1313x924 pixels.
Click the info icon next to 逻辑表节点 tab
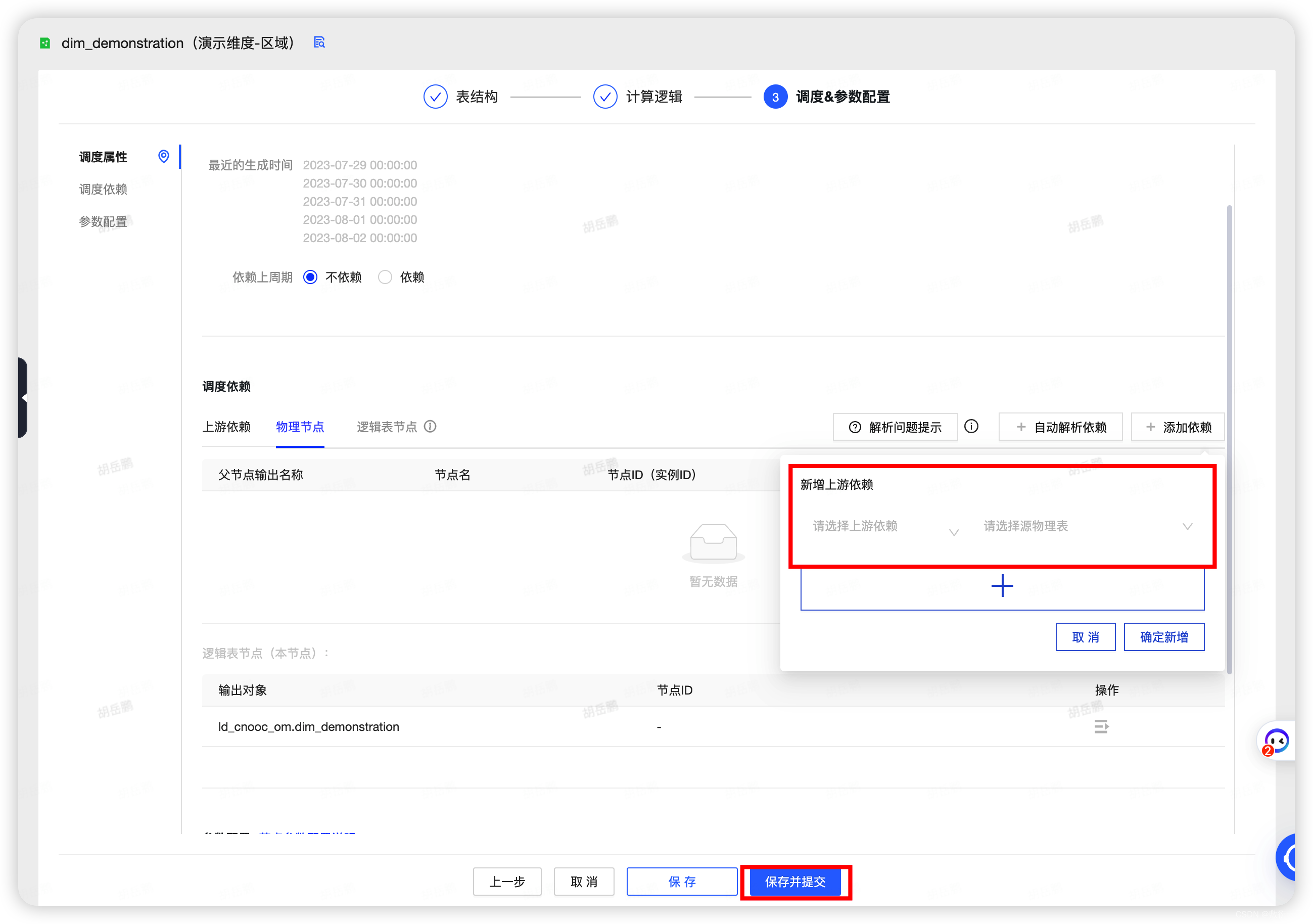point(430,427)
